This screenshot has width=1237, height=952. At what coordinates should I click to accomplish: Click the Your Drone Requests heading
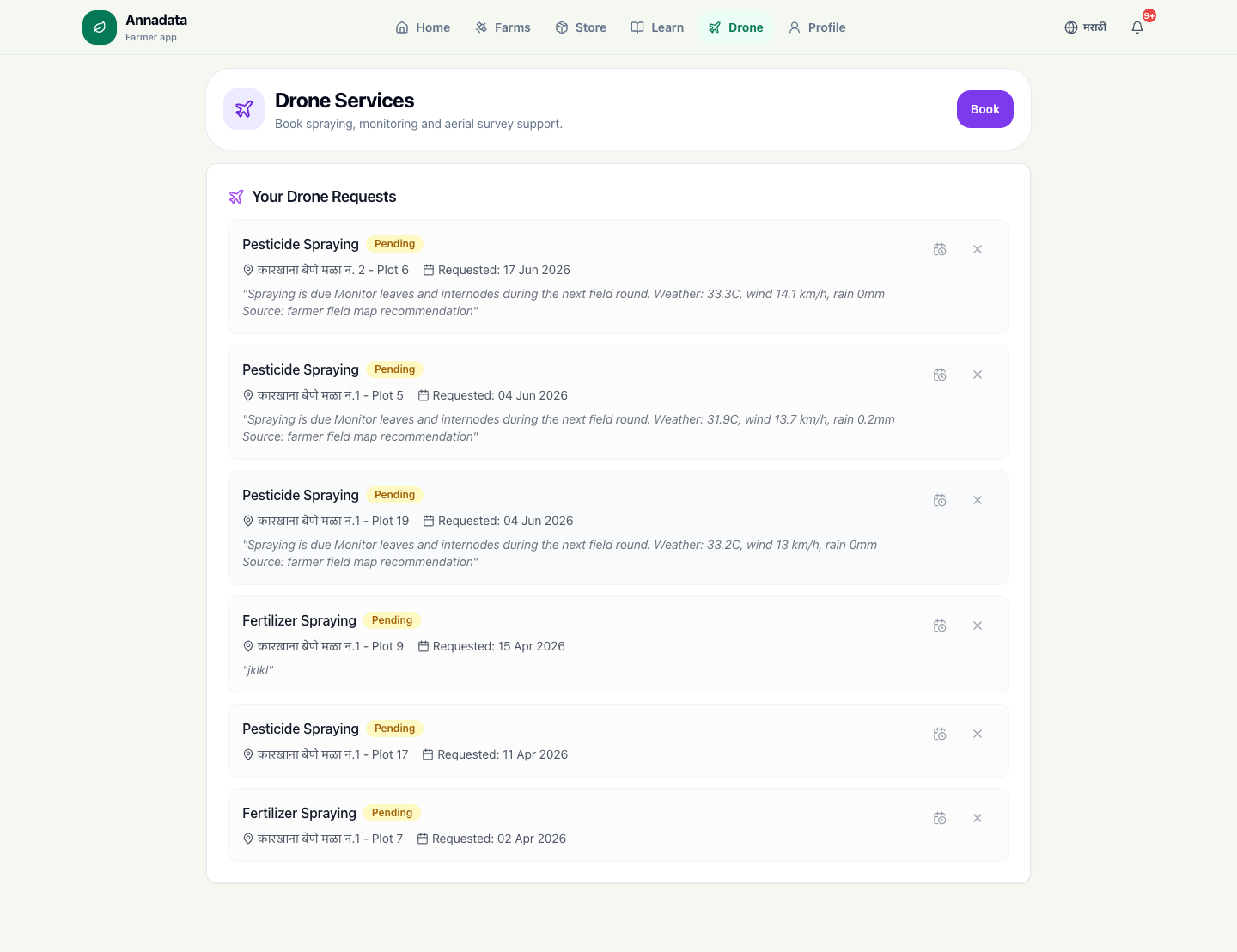click(324, 197)
